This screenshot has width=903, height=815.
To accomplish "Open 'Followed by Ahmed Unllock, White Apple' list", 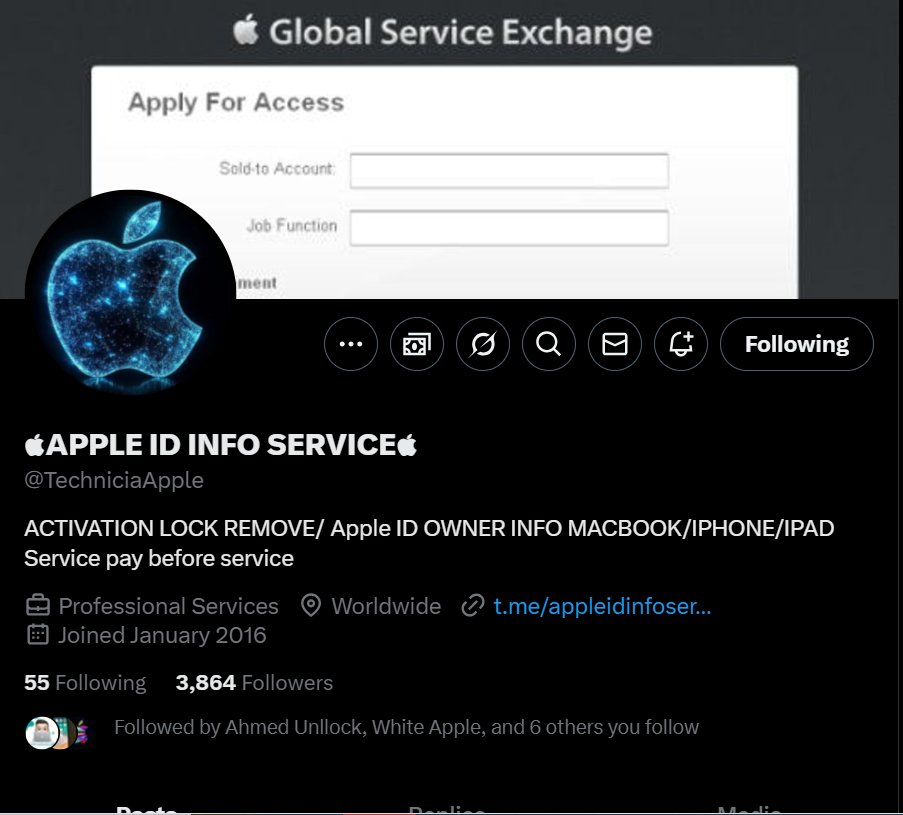I will pos(406,727).
